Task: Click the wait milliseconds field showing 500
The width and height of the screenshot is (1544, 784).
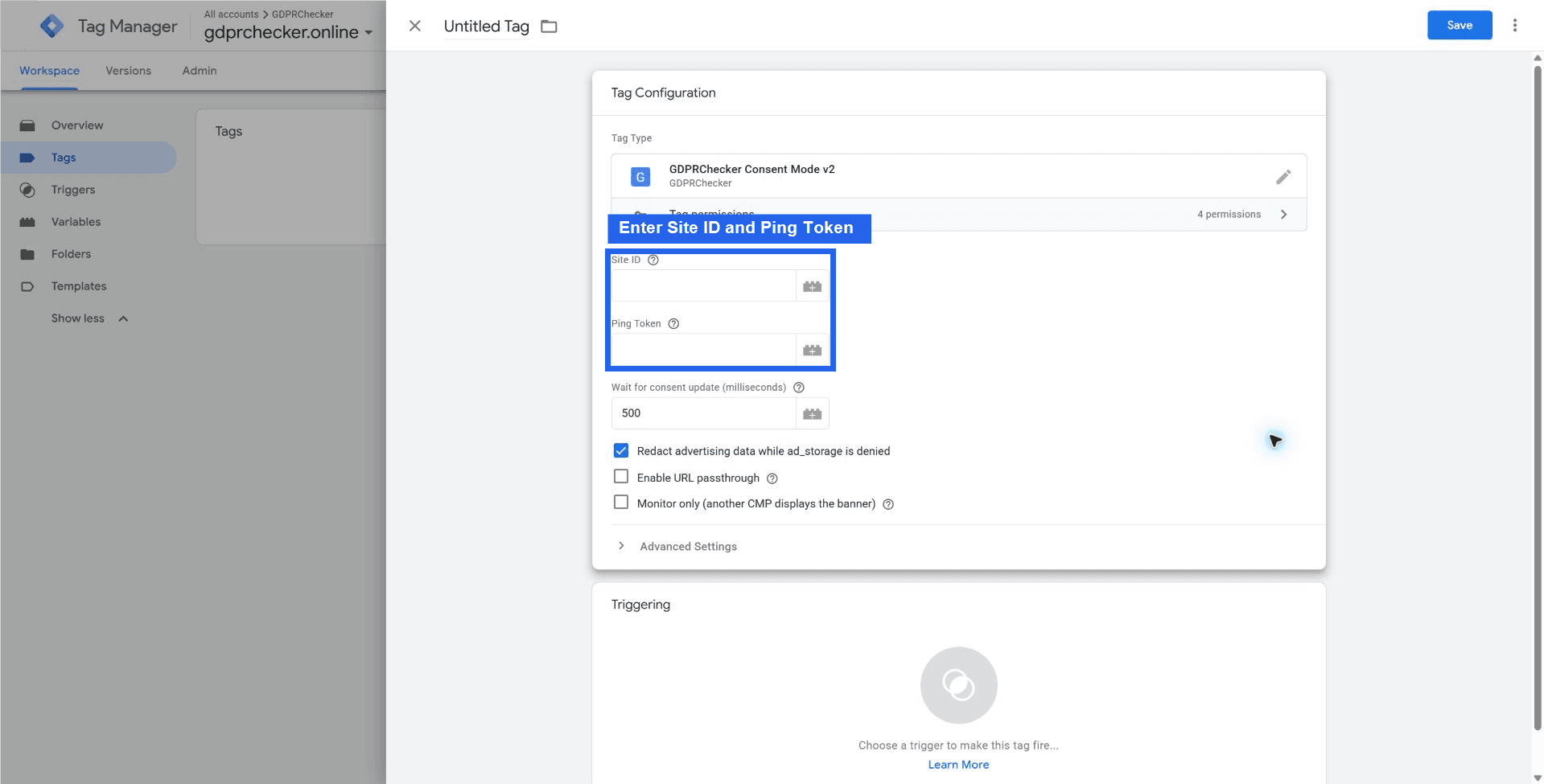Action: tap(704, 413)
